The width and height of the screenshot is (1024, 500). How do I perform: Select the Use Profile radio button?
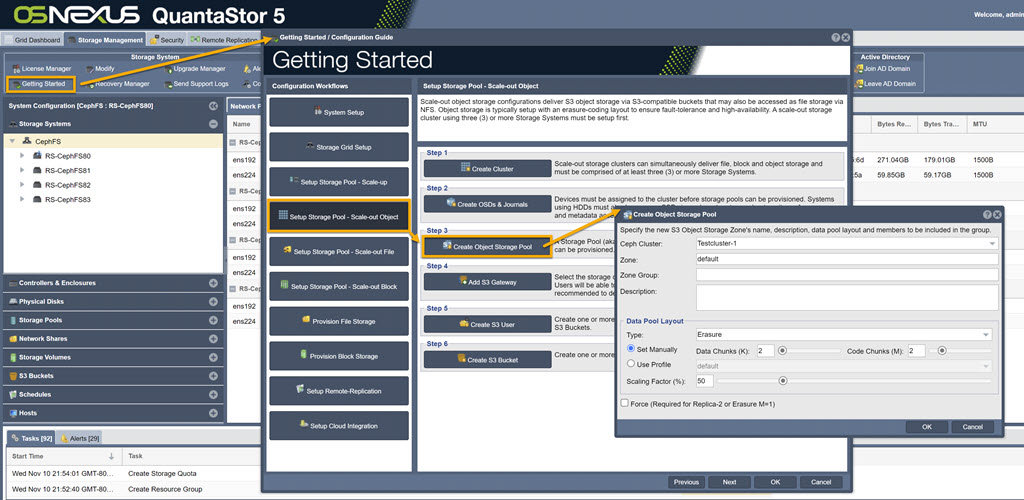631,364
